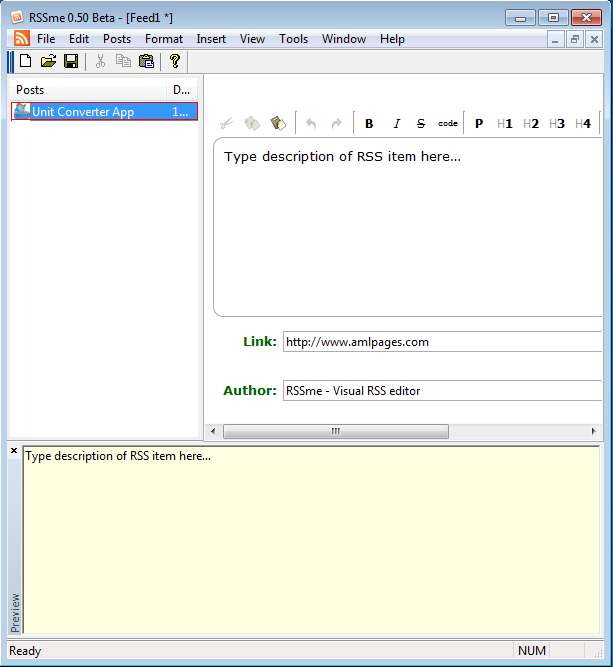Screen dimensions: 613x667
Task: Click the D... column header
Action: coord(182,90)
